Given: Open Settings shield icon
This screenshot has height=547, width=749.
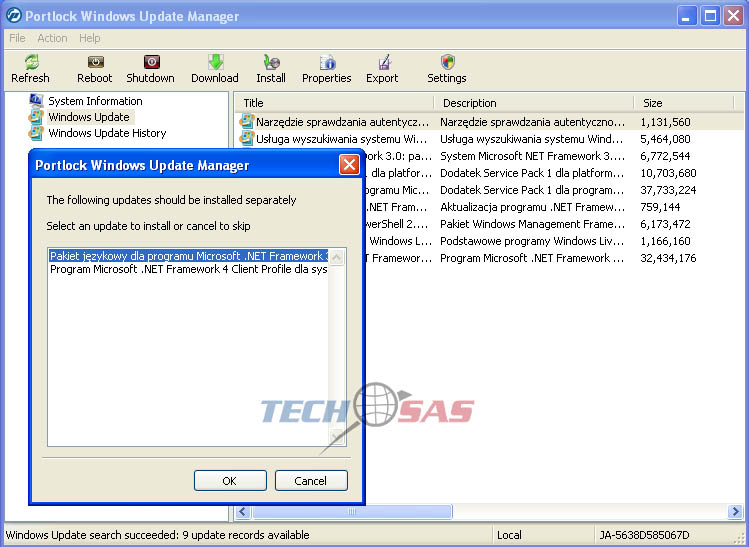Looking at the screenshot, I should (448, 62).
